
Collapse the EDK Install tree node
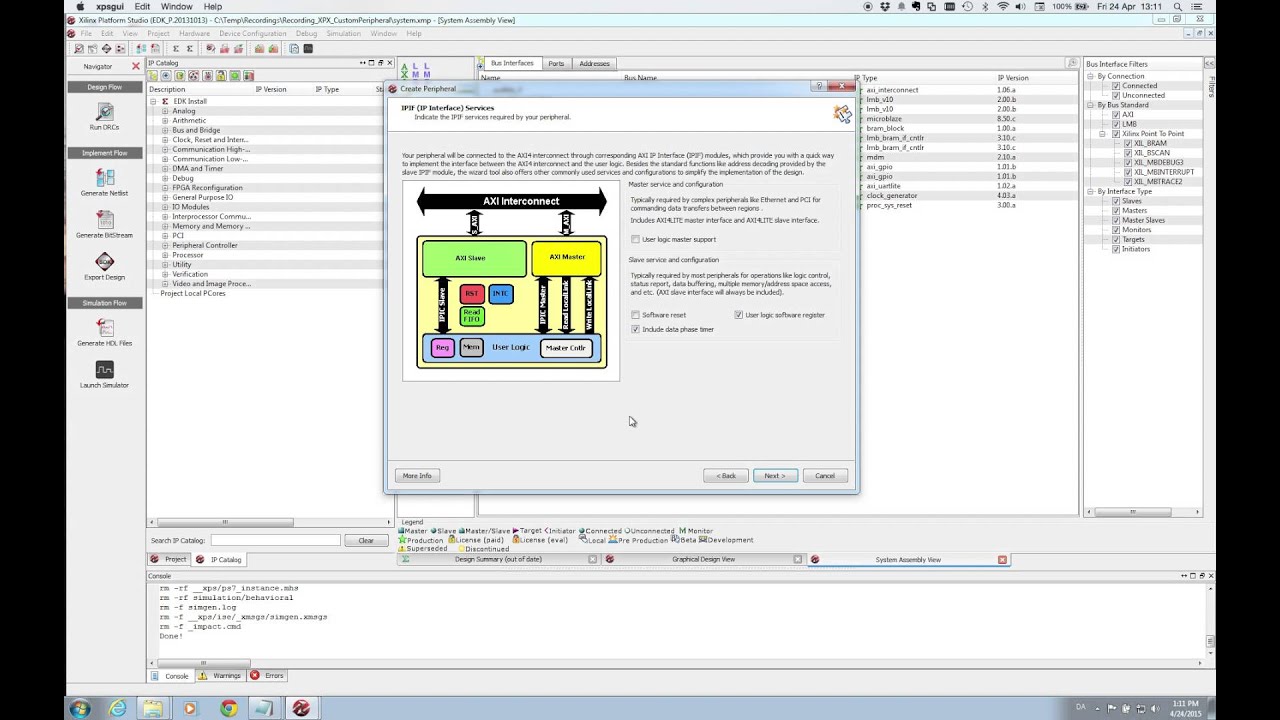[x=154, y=101]
